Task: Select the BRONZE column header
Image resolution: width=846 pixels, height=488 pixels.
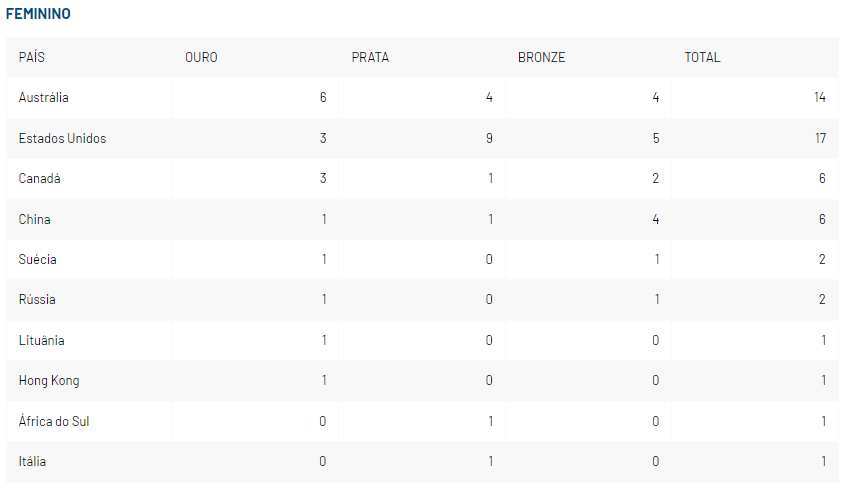Action: (x=541, y=57)
